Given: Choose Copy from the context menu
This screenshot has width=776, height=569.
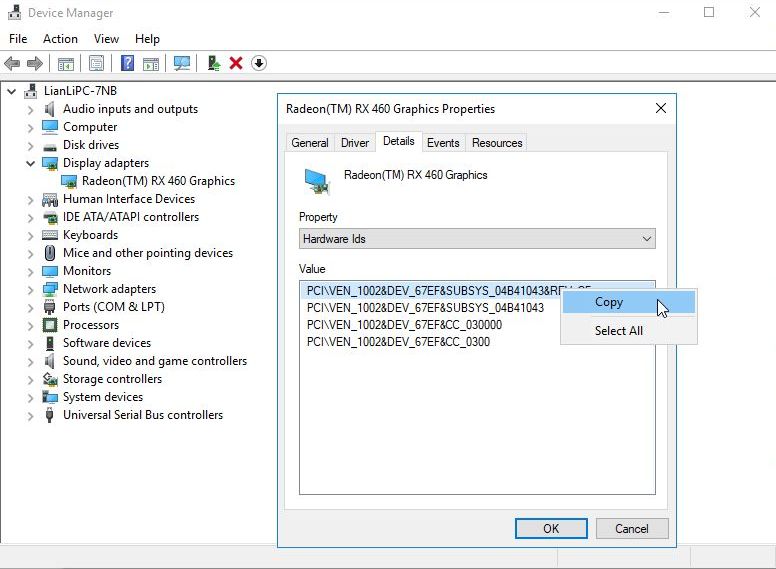Looking at the screenshot, I should coord(629,302).
